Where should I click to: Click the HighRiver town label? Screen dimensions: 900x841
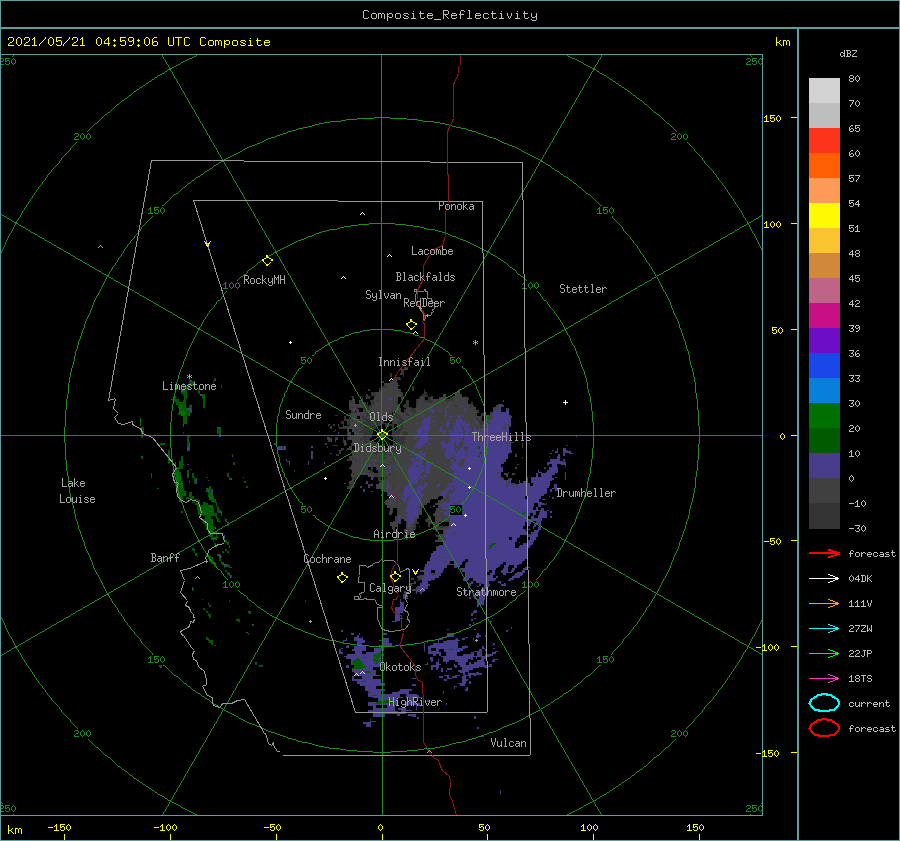(x=415, y=702)
